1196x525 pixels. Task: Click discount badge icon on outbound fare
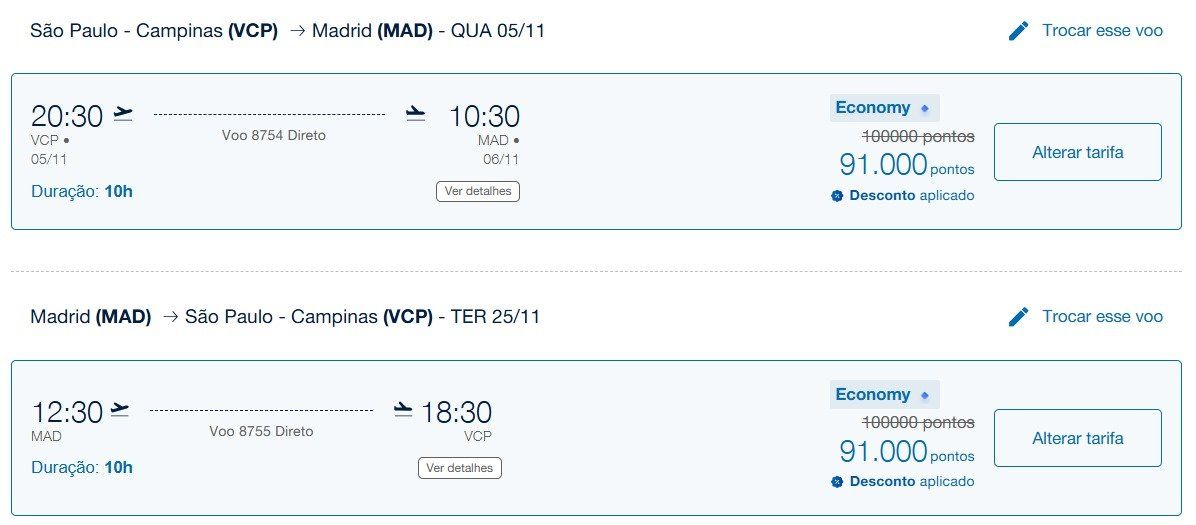pyautogui.click(x=837, y=196)
